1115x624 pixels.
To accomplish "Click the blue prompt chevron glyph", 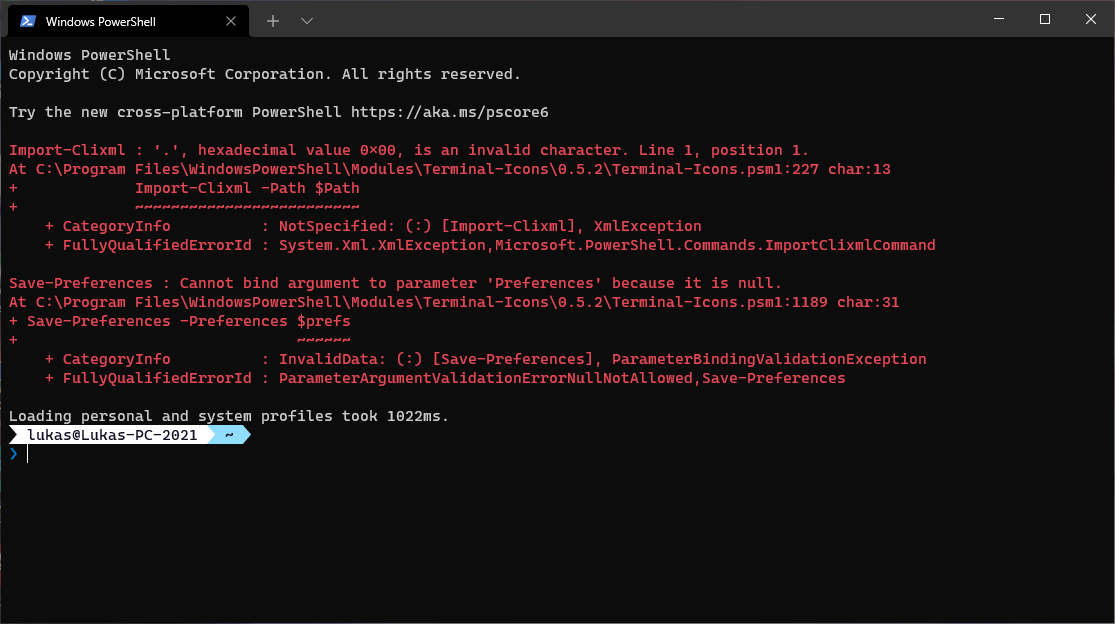I will coord(14,453).
